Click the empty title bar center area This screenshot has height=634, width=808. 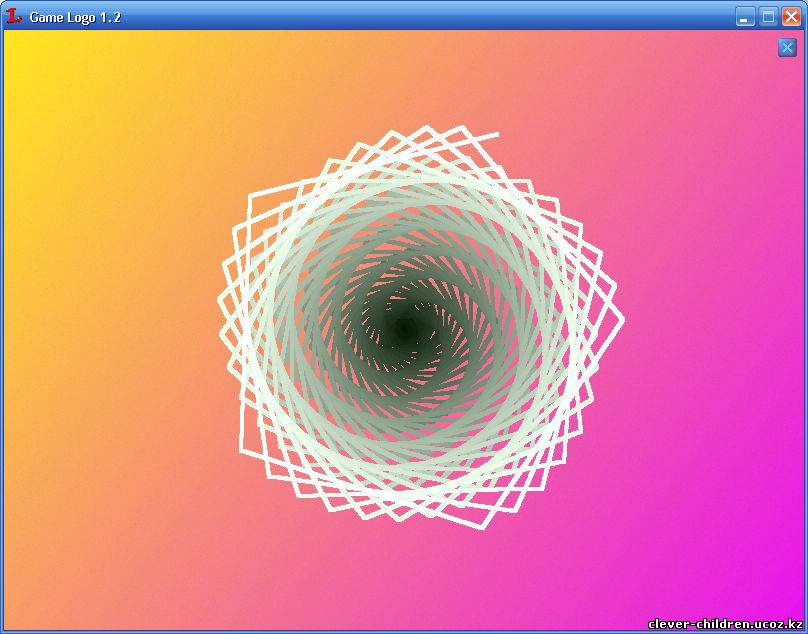tap(420, 16)
